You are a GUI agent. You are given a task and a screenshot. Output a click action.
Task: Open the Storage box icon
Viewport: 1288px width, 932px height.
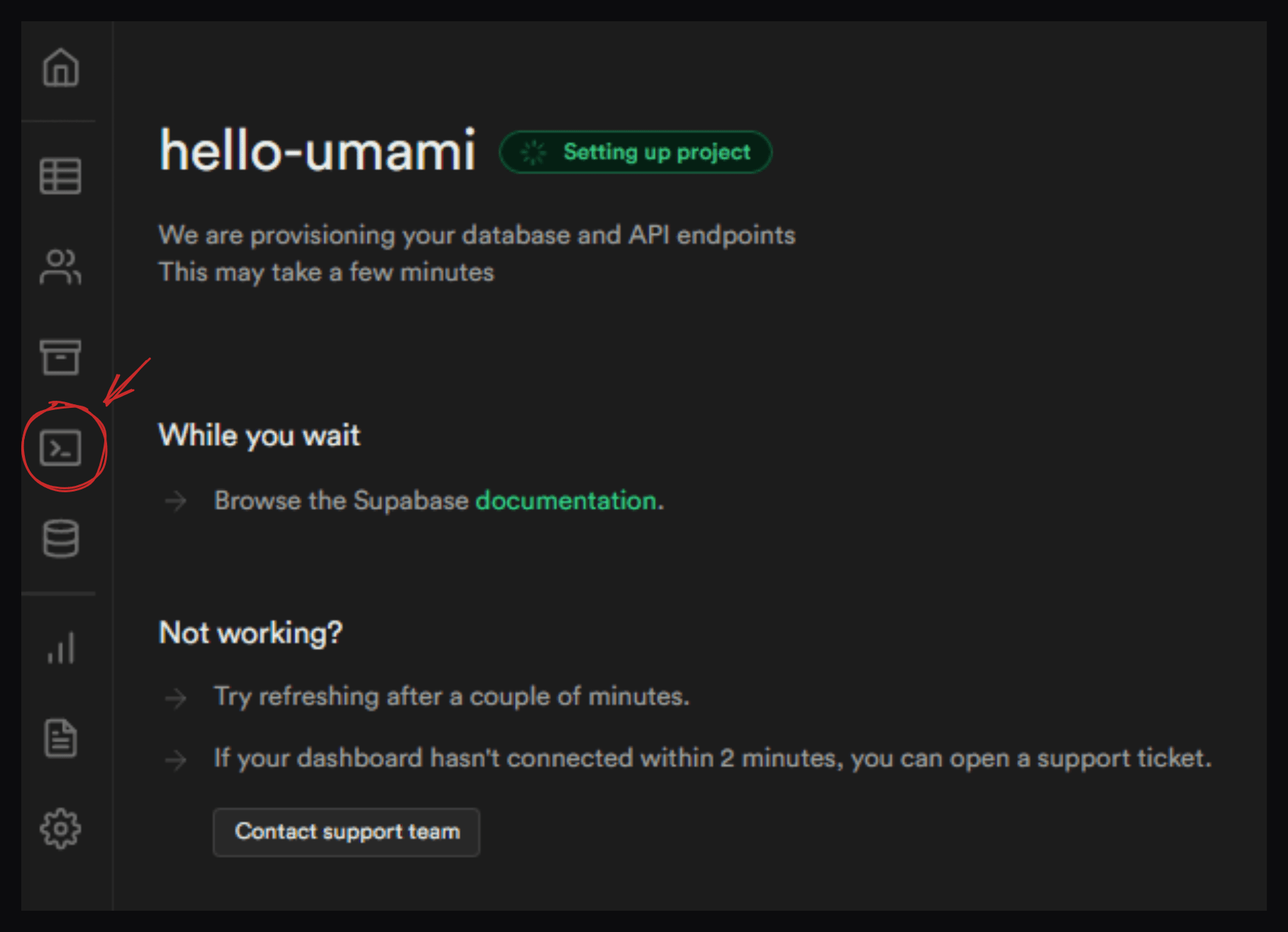[x=60, y=357]
